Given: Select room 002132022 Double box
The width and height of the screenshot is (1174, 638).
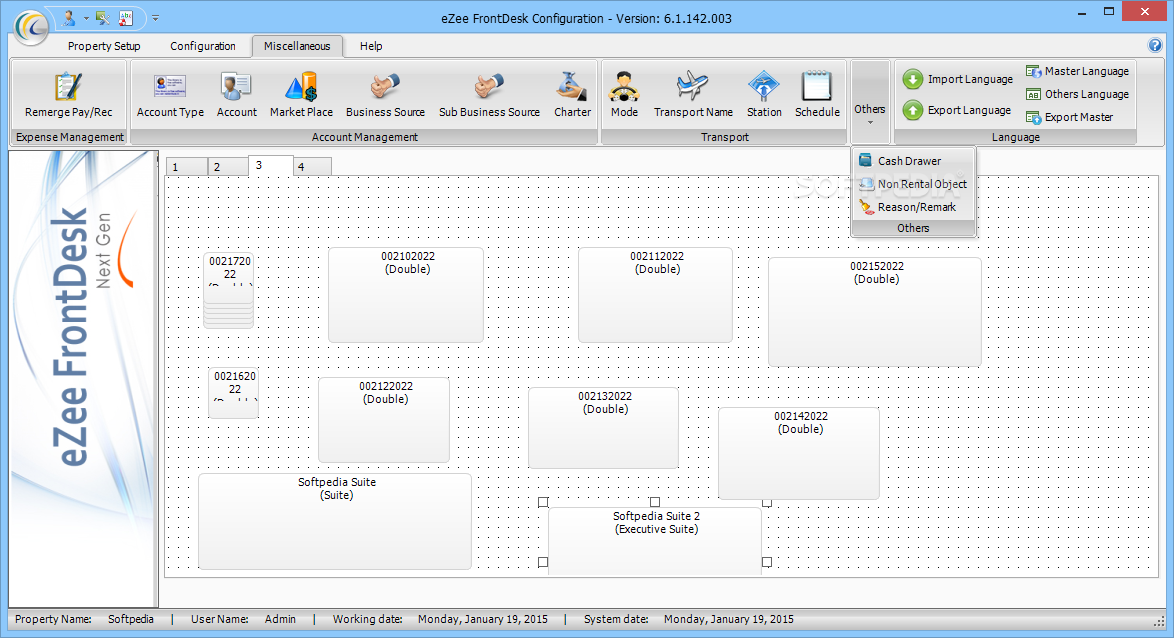Looking at the screenshot, I should coord(603,428).
